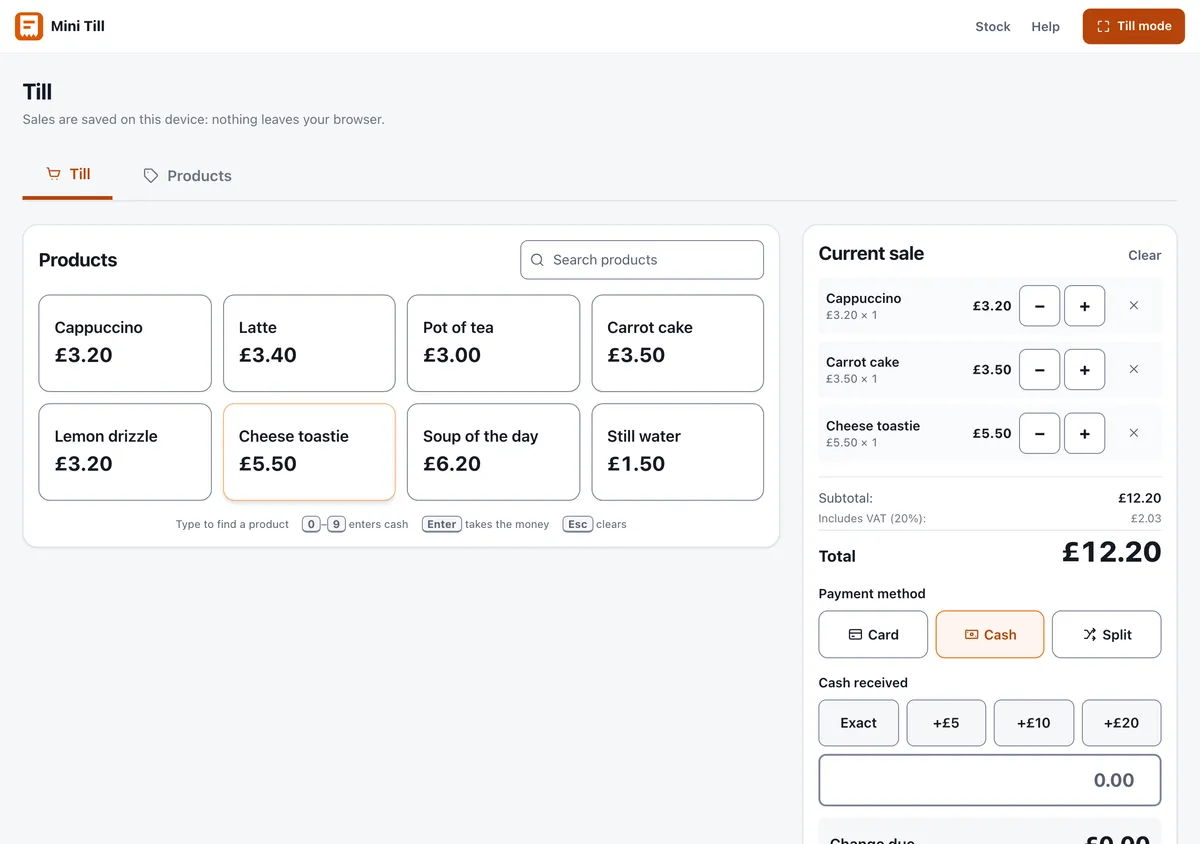Viewport: 1200px width, 844px height.
Task: Add £10 to cash received
Action: pos(1034,723)
